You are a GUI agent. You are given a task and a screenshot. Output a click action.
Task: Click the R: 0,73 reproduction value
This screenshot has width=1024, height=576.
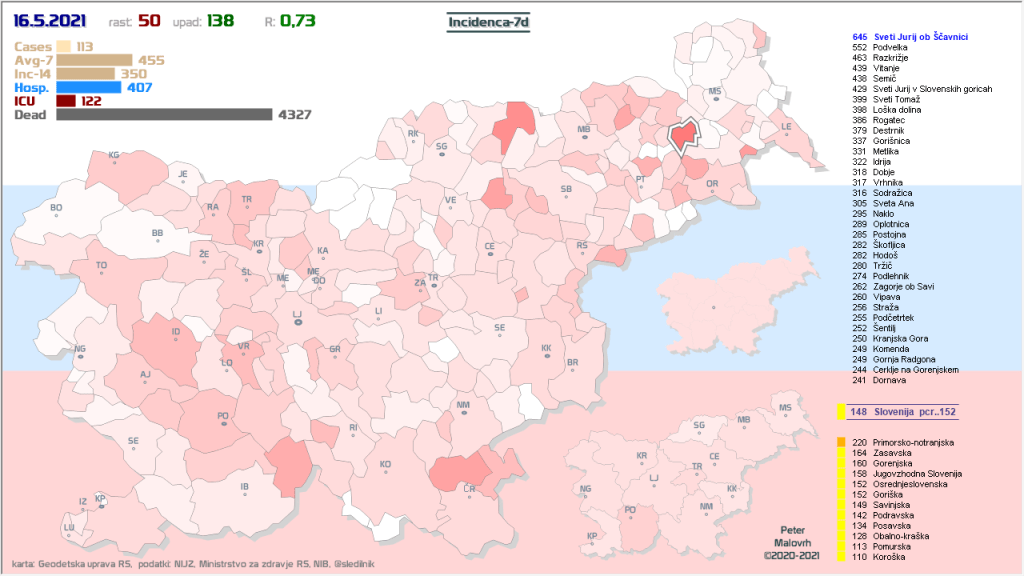290,21
